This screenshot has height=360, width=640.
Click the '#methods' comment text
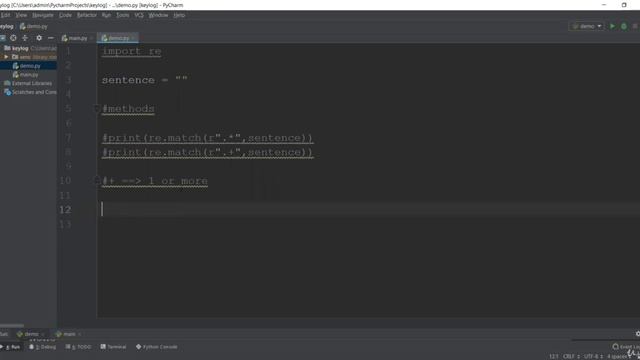pos(128,109)
